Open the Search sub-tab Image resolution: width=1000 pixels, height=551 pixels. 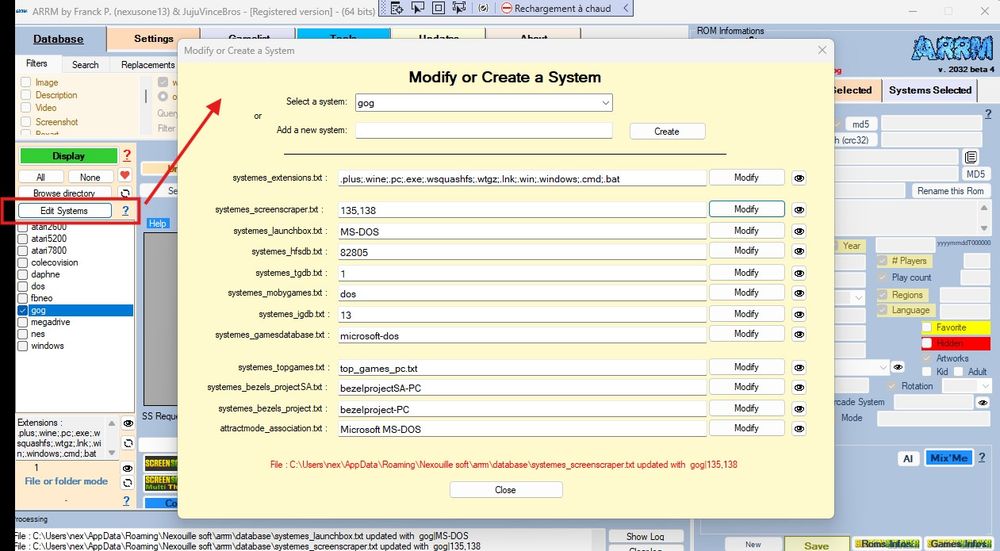click(x=85, y=64)
